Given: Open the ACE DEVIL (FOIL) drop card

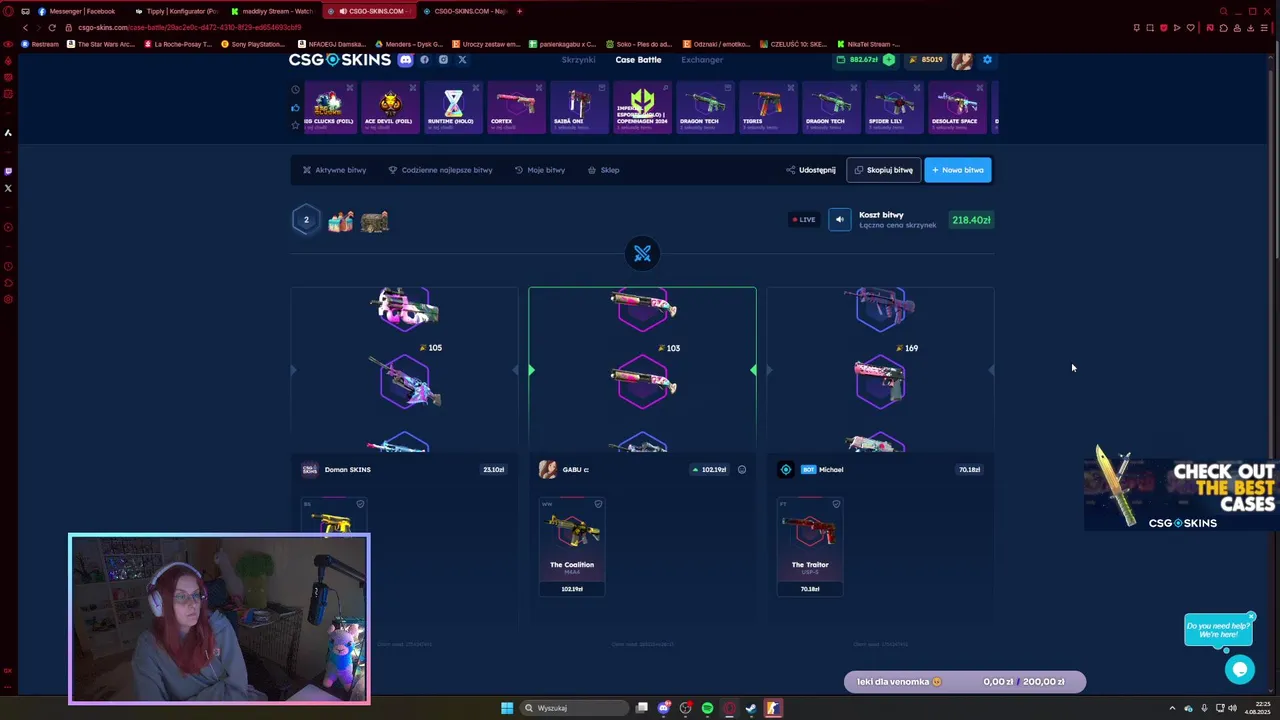Looking at the screenshot, I should 389,107.
